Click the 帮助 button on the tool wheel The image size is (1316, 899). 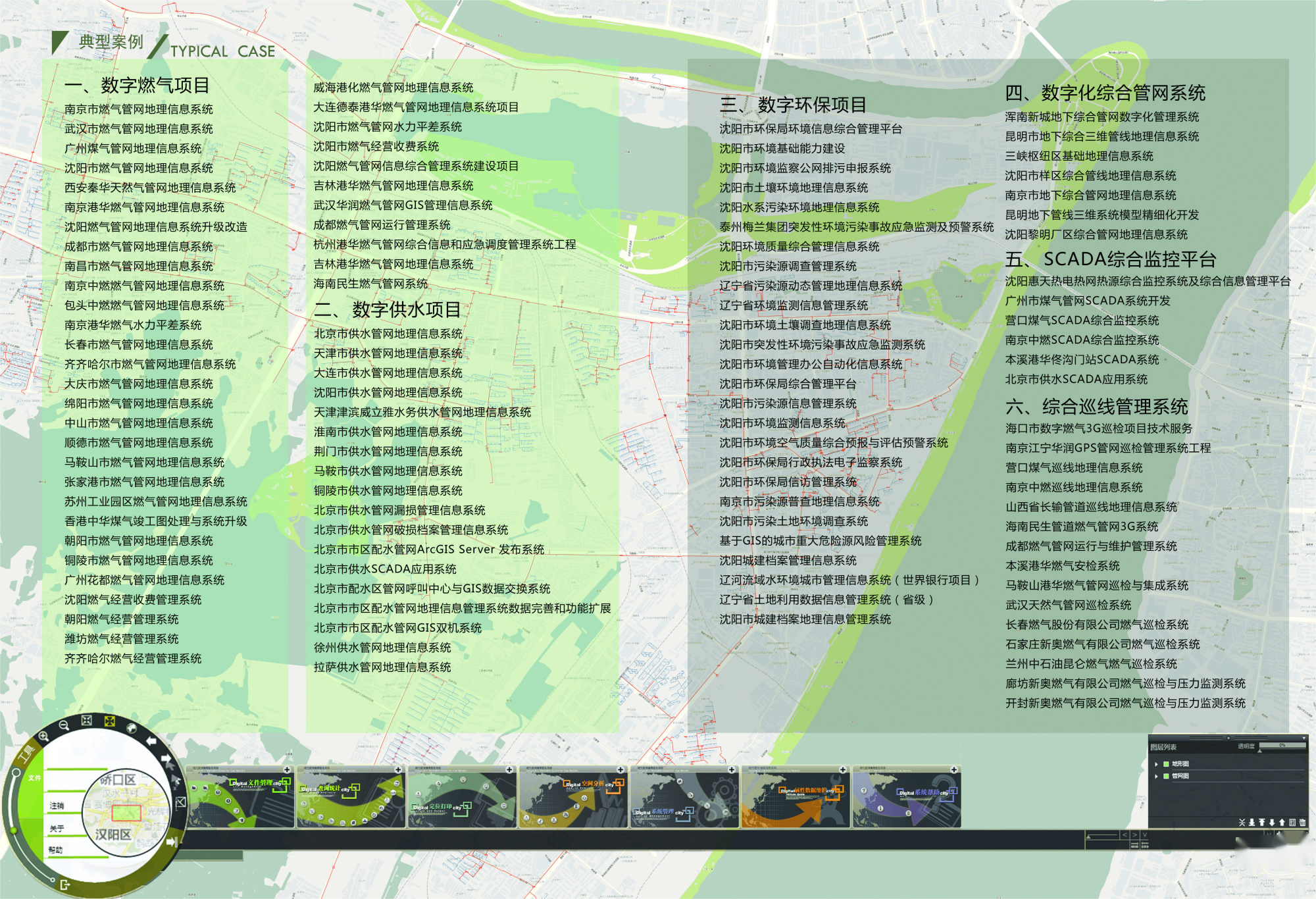55,850
